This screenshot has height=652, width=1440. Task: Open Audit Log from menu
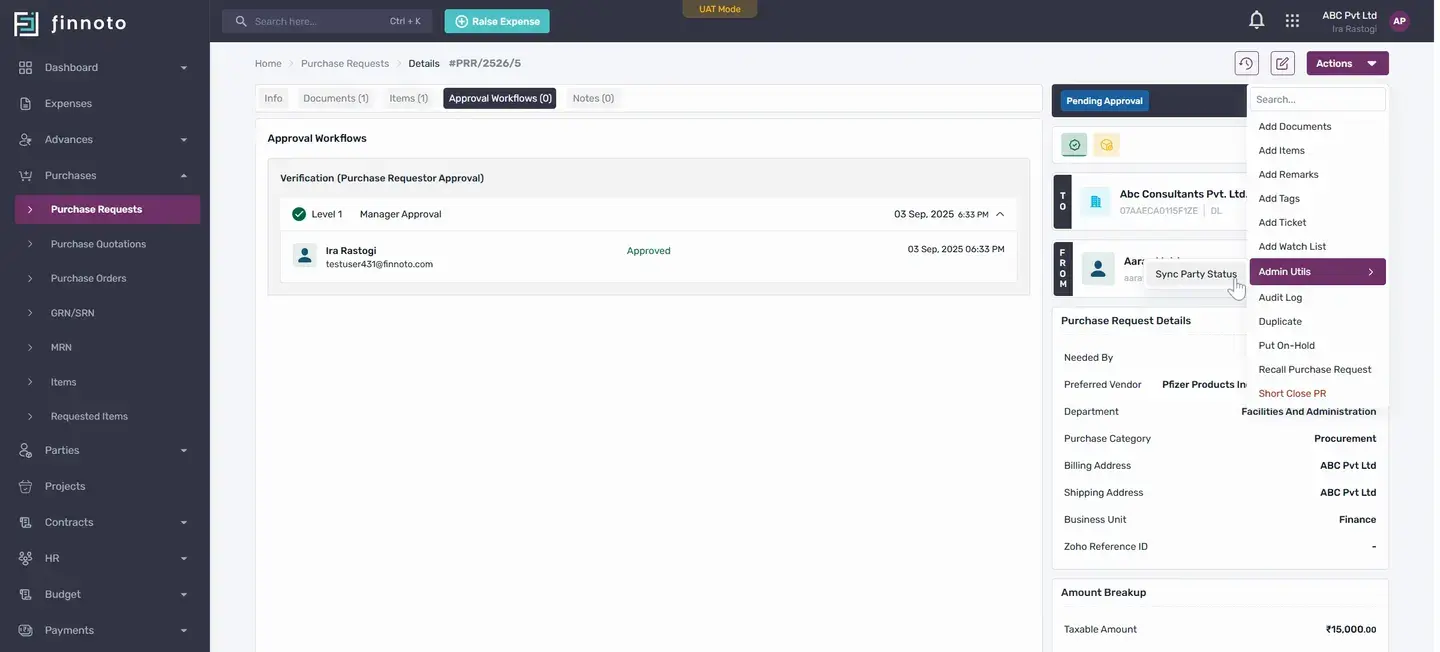pos(1317,298)
